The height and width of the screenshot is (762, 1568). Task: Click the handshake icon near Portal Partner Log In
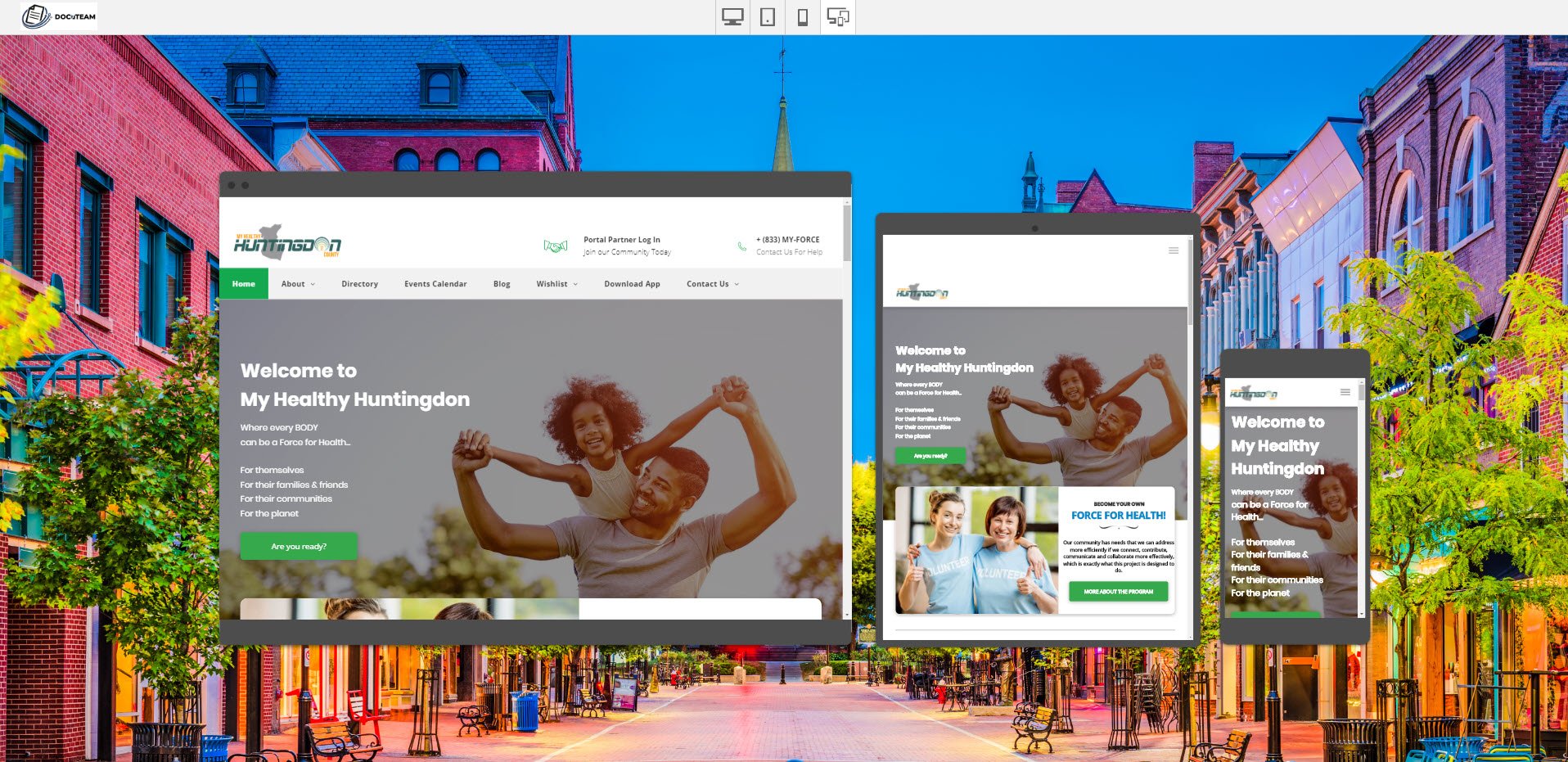(554, 245)
